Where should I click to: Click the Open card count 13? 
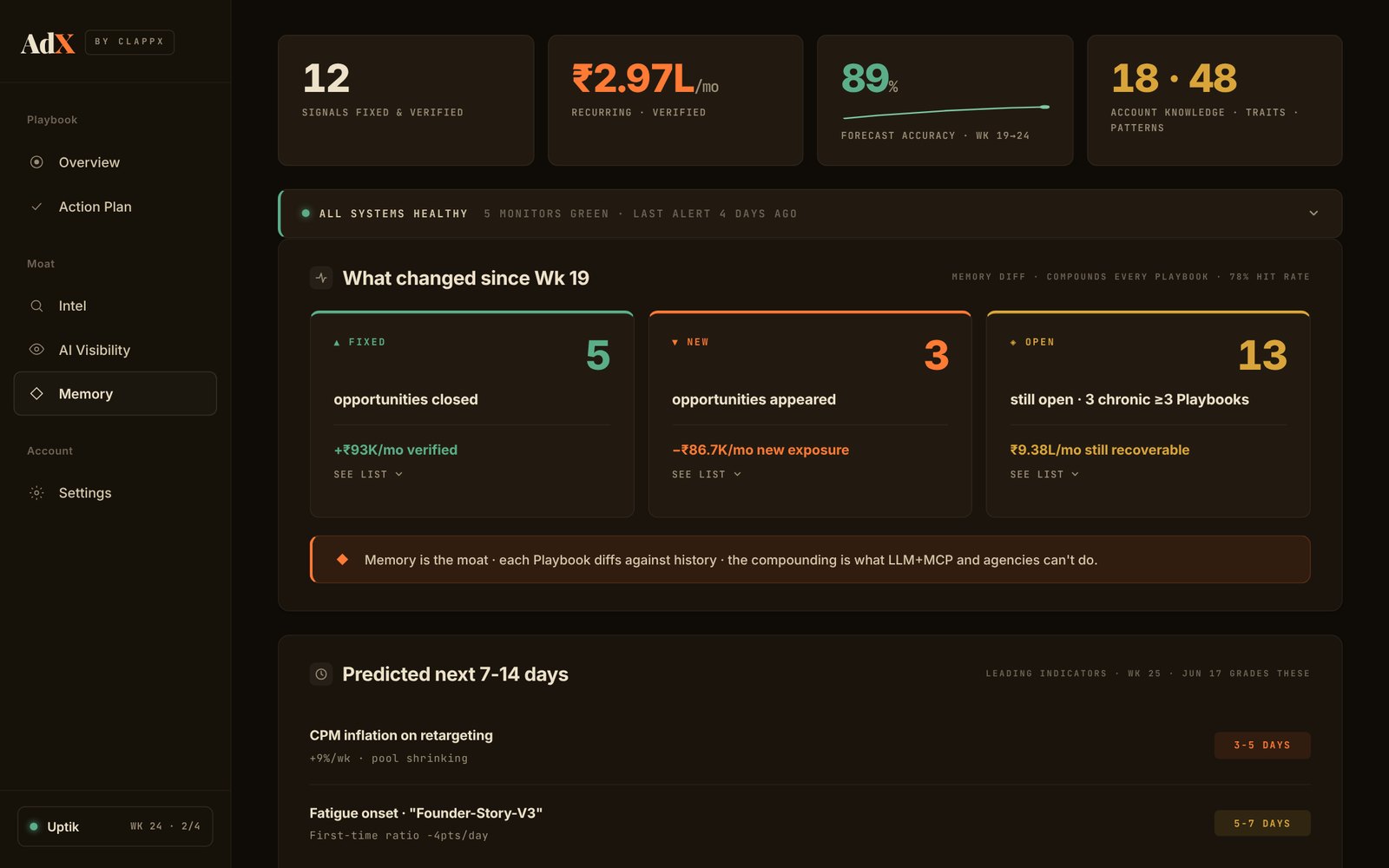(1262, 355)
